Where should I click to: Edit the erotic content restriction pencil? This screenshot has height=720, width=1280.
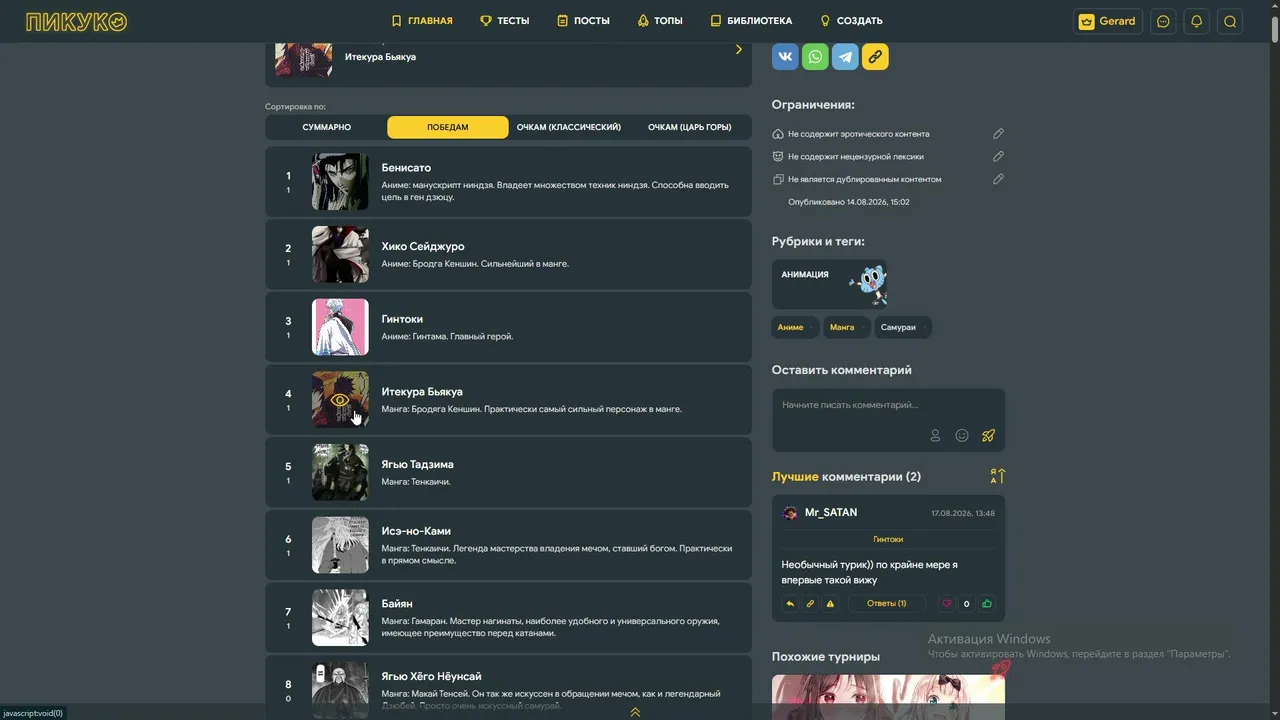click(x=998, y=134)
